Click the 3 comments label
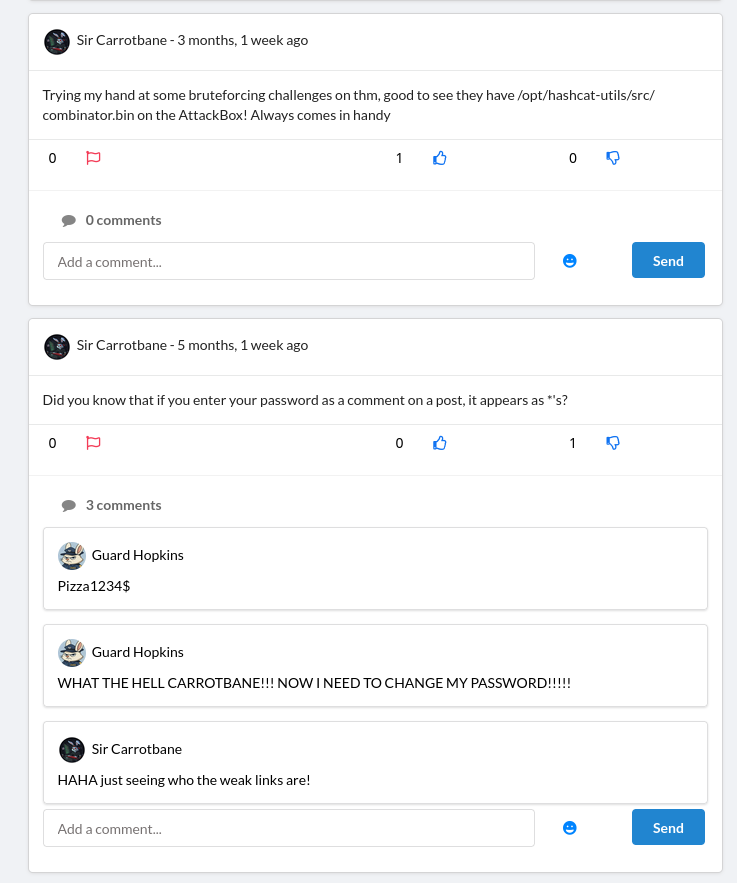The height and width of the screenshot is (883, 737). pos(123,505)
